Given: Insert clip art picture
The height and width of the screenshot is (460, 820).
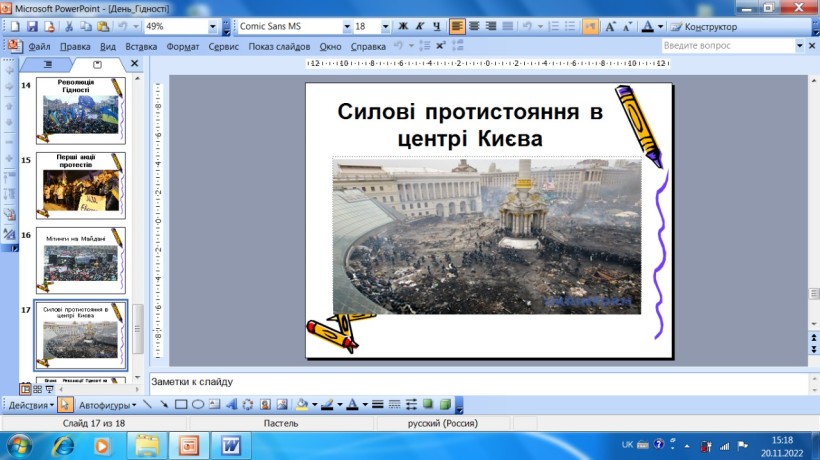Looking at the screenshot, I should coord(265,405).
